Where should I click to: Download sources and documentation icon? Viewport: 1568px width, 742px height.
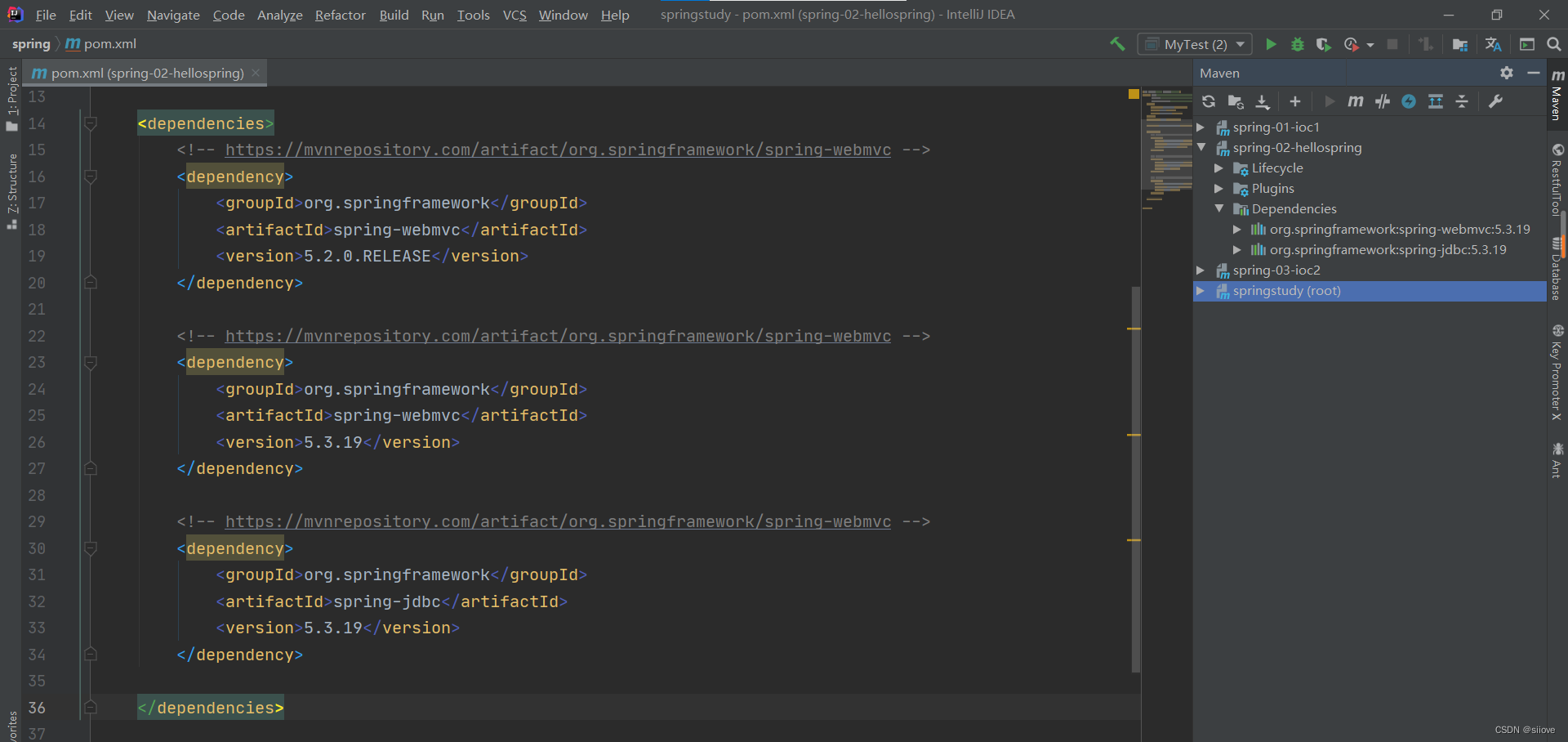1263,101
